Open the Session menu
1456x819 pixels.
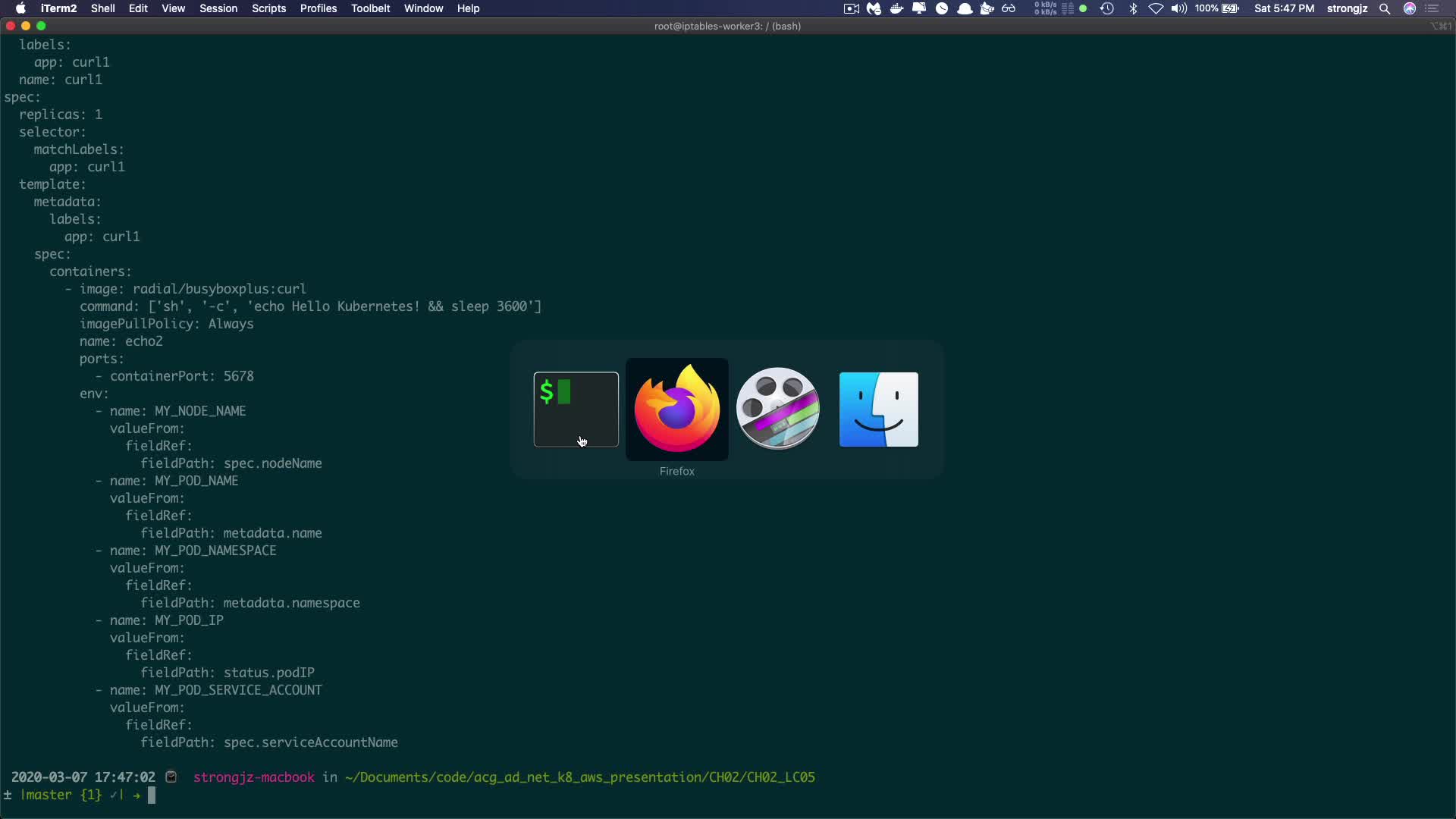[x=218, y=8]
